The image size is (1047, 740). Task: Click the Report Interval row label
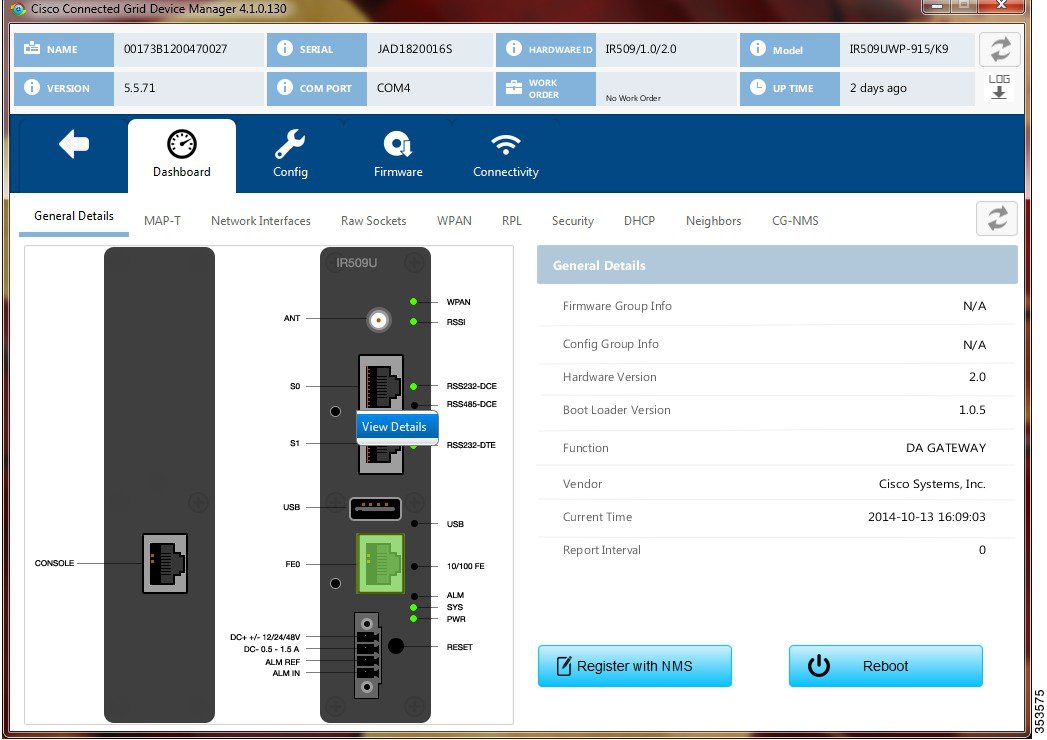click(602, 550)
